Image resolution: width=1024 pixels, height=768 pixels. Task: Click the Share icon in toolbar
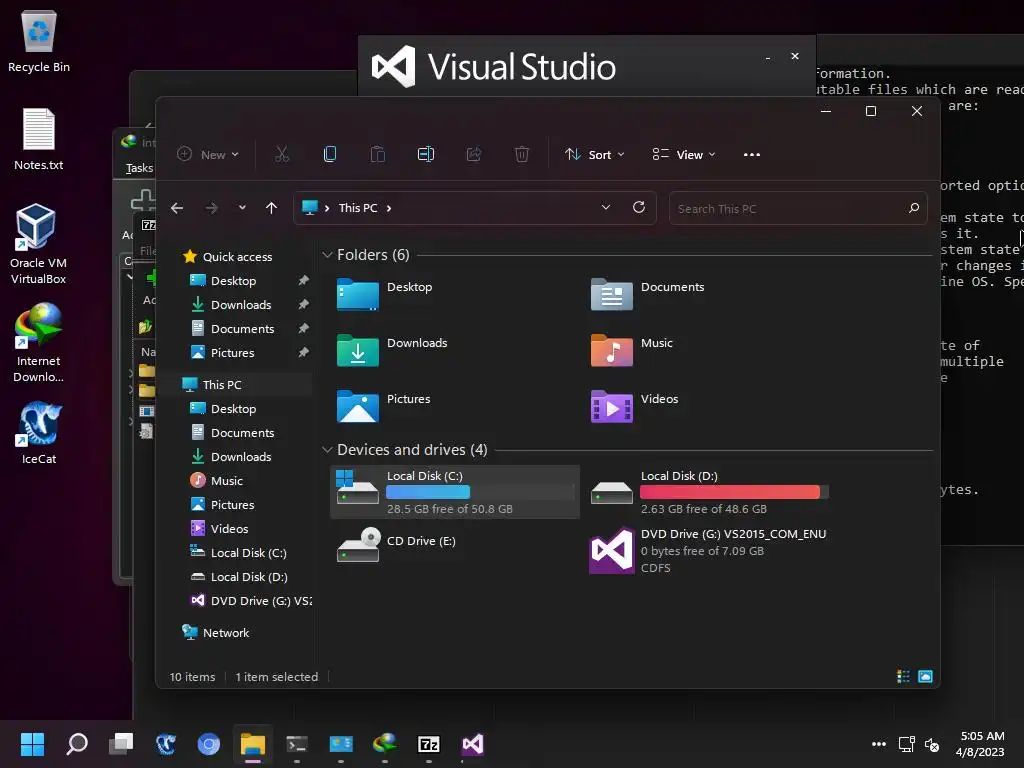(x=473, y=154)
